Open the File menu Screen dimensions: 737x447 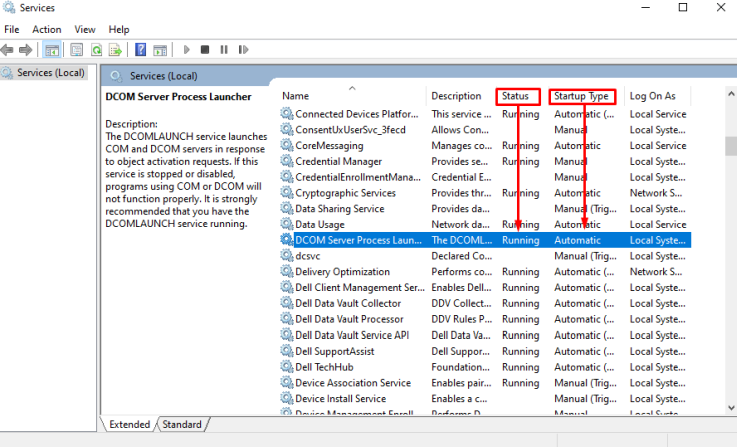[x=12, y=30]
